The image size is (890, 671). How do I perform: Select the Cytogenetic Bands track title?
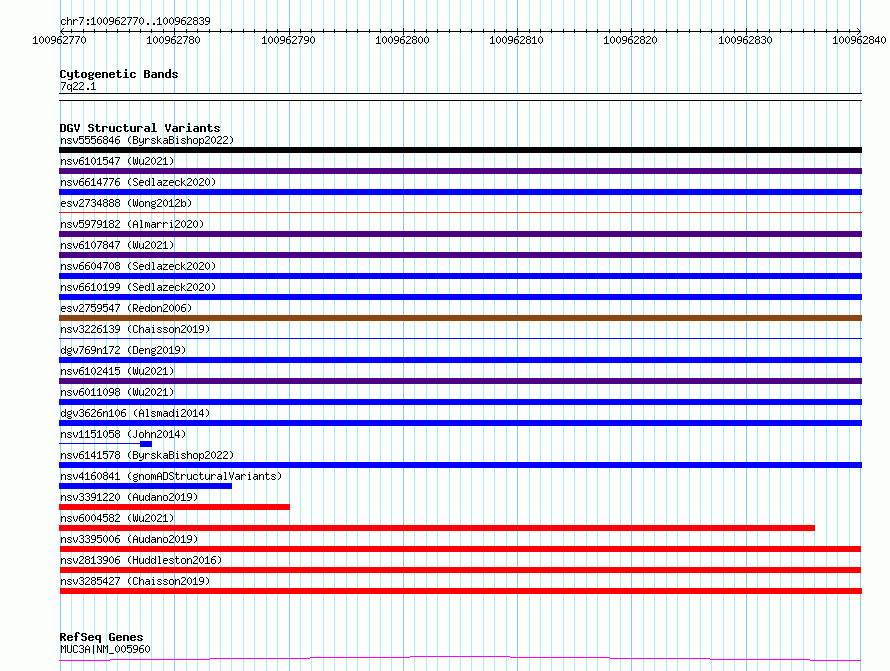[119, 74]
